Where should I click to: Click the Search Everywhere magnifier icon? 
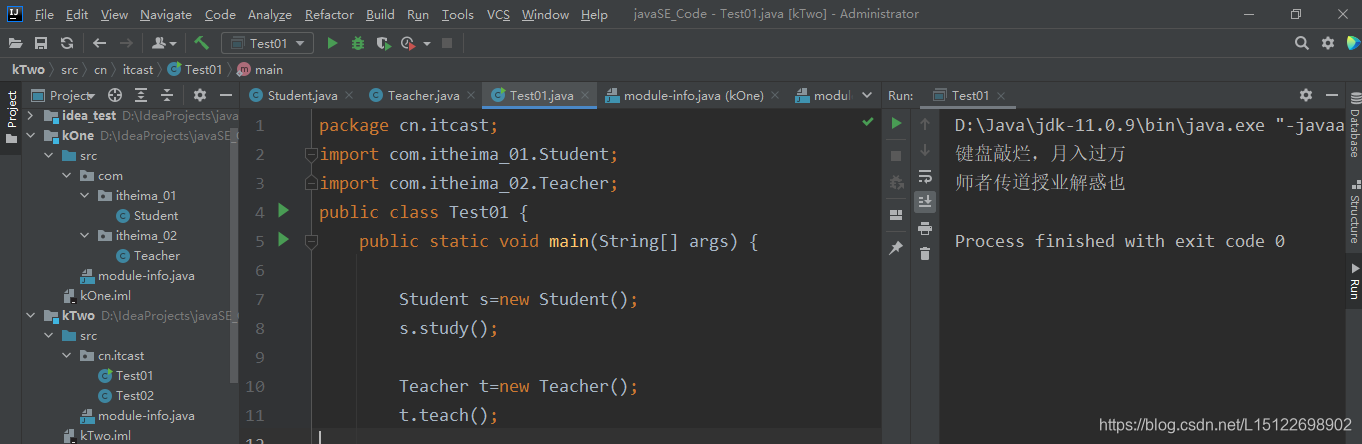click(1302, 43)
